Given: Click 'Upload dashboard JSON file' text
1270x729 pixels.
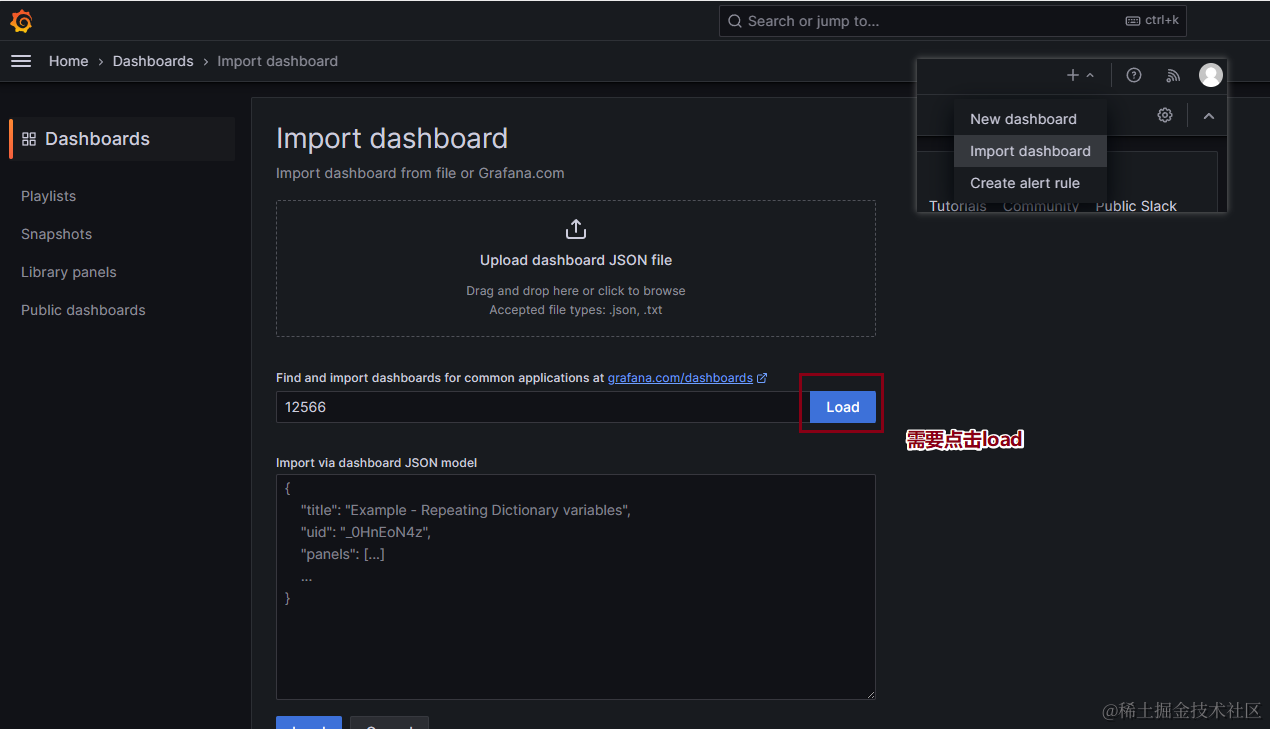Looking at the screenshot, I should tap(576, 260).
